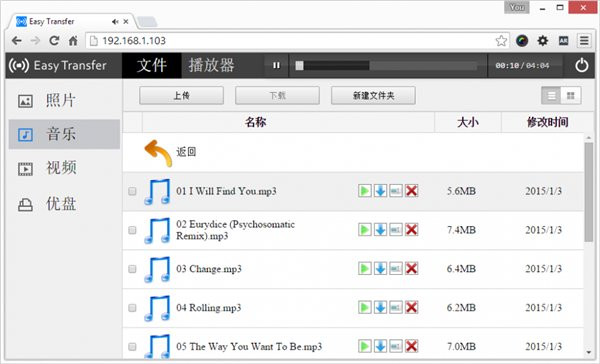Screen dimensions: 600x364
Task: Click the 7.4MB size cell
Action: [461, 230]
